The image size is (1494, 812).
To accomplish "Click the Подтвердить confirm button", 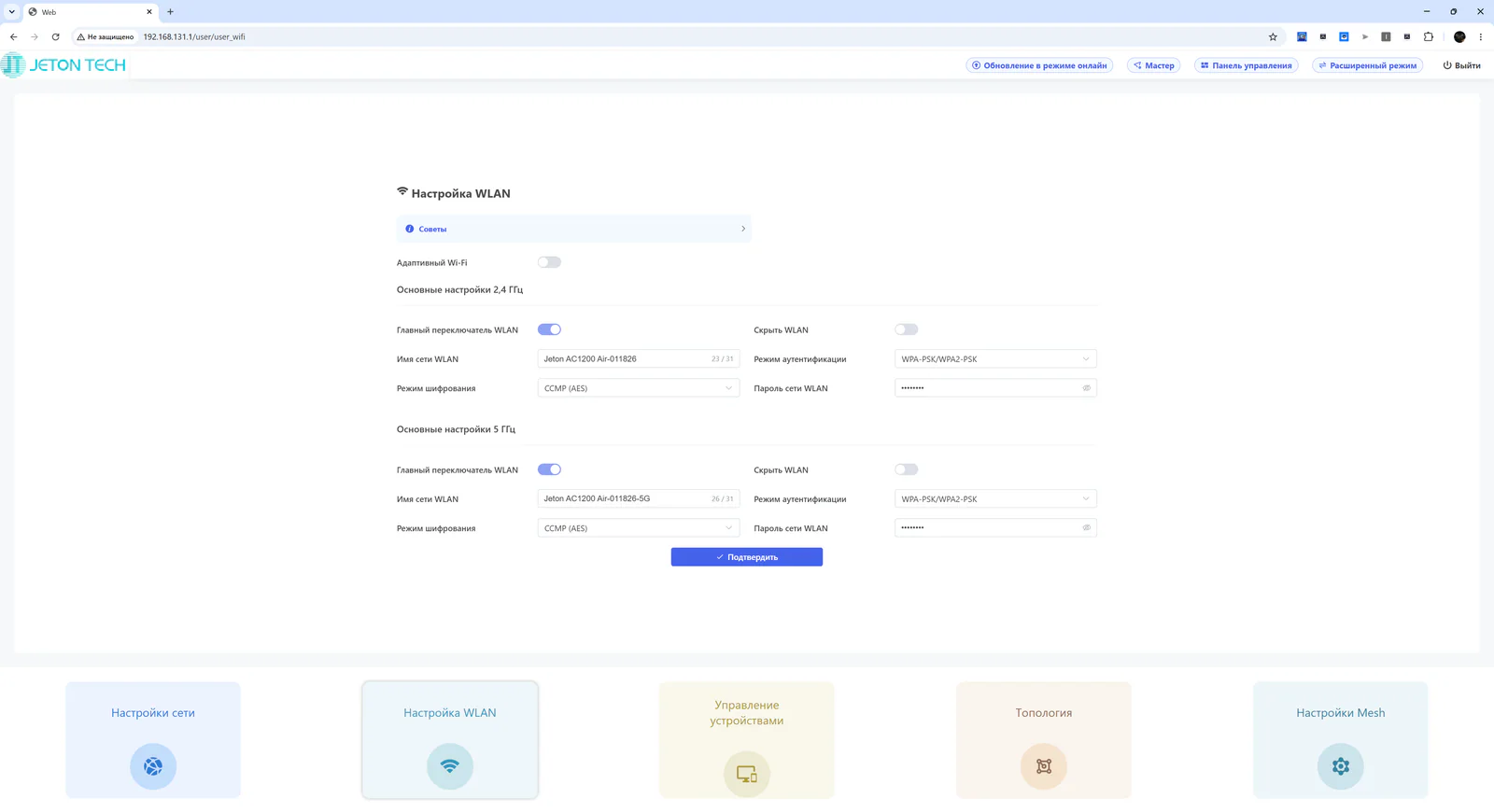I will [x=747, y=557].
